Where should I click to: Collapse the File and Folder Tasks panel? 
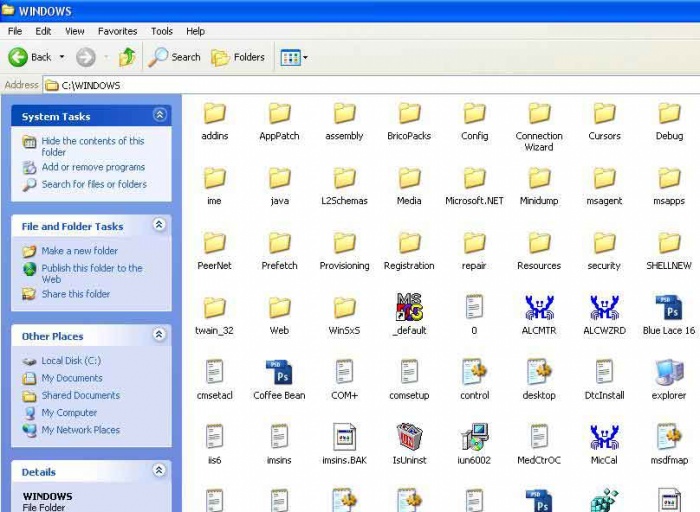coord(159,225)
